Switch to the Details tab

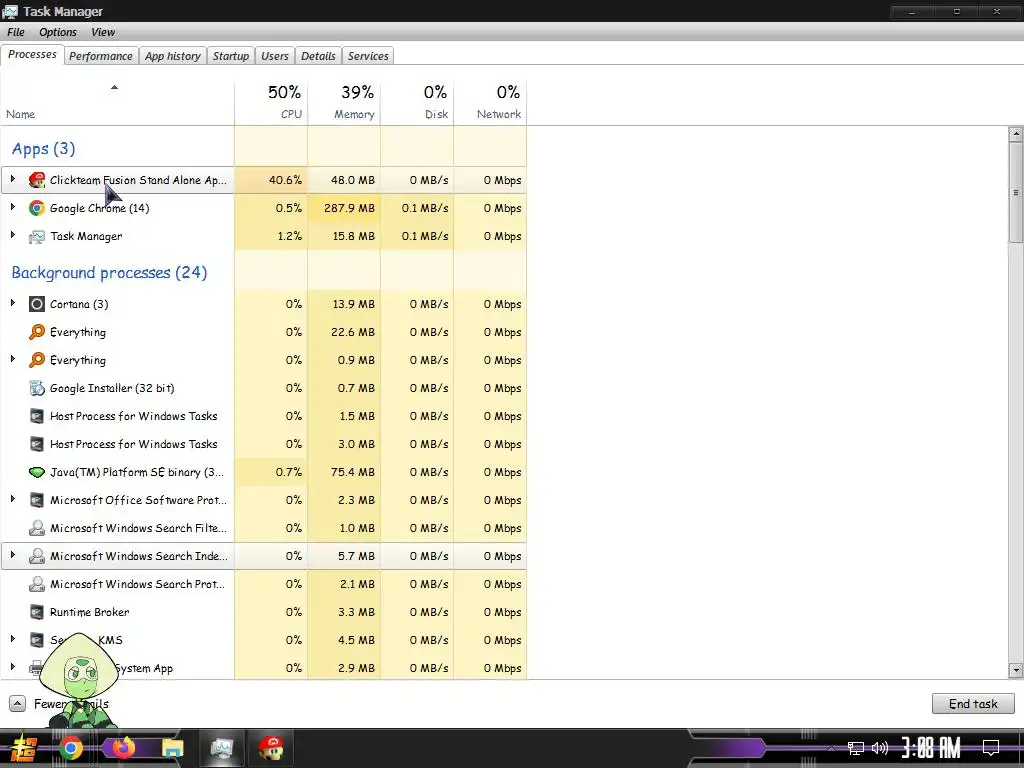pos(318,56)
